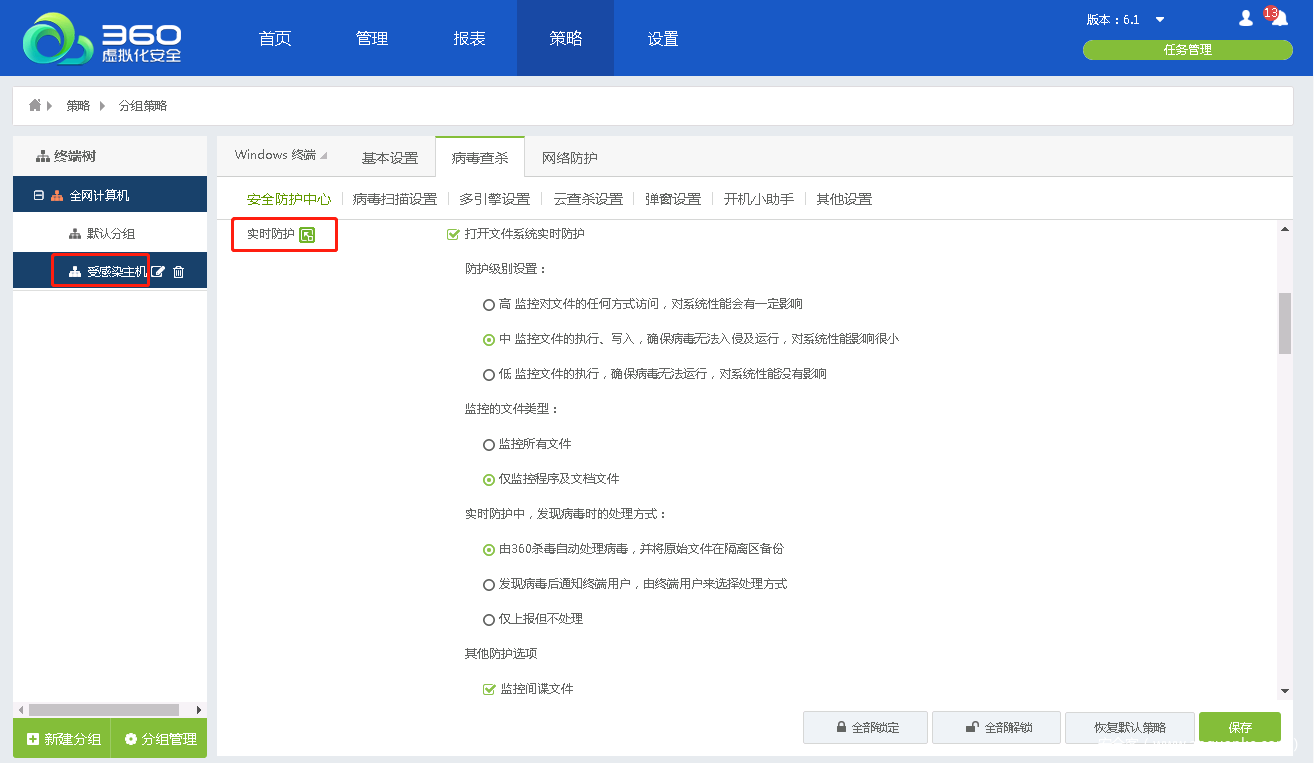The image size is (1314, 763).
Task: Toggle the 监控间谍文件 checkbox
Action: [489, 689]
